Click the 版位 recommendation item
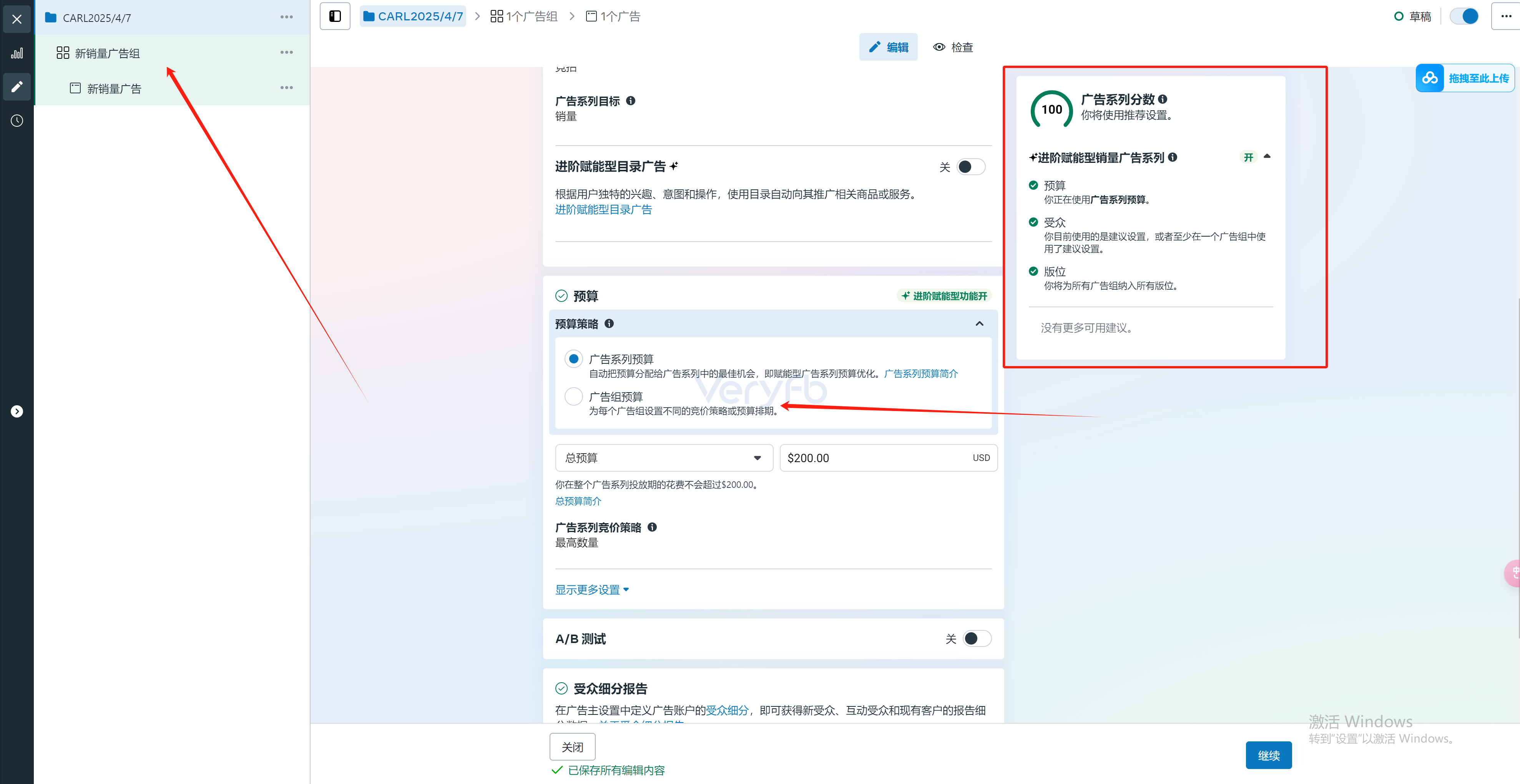The width and height of the screenshot is (1520, 784). pyautogui.click(x=1055, y=271)
